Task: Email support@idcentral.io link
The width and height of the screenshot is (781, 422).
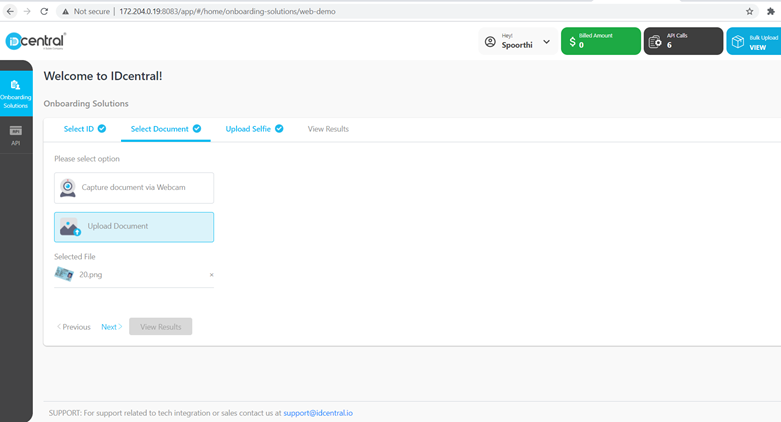Action: click(318, 413)
